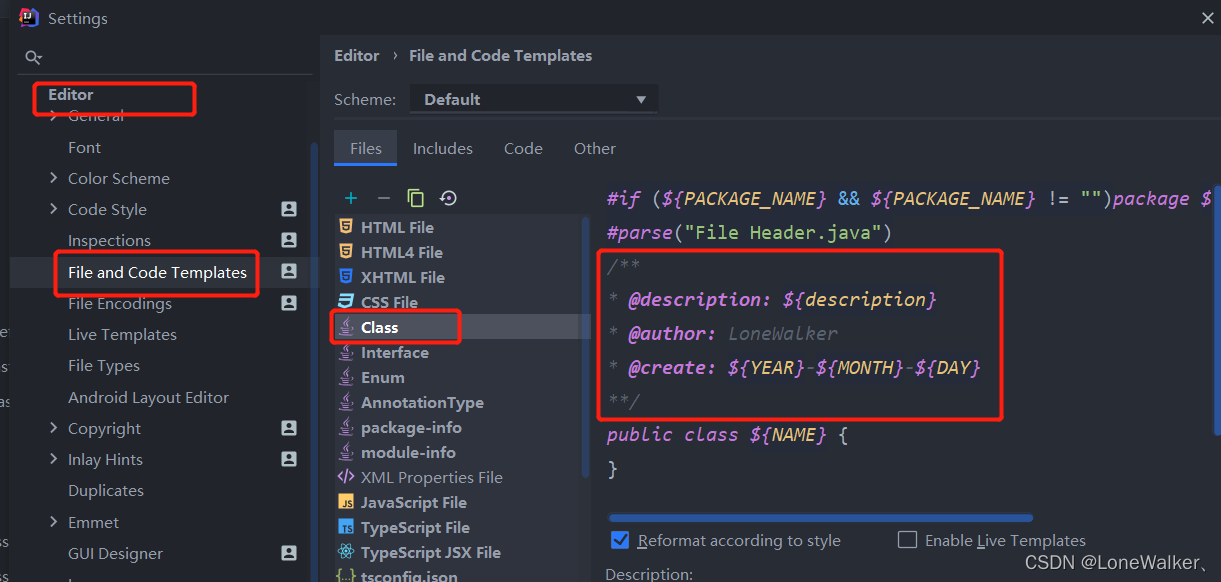Click the profile badge beside Copyright
Image resolution: width=1221 pixels, height=582 pixels.
click(x=288, y=428)
